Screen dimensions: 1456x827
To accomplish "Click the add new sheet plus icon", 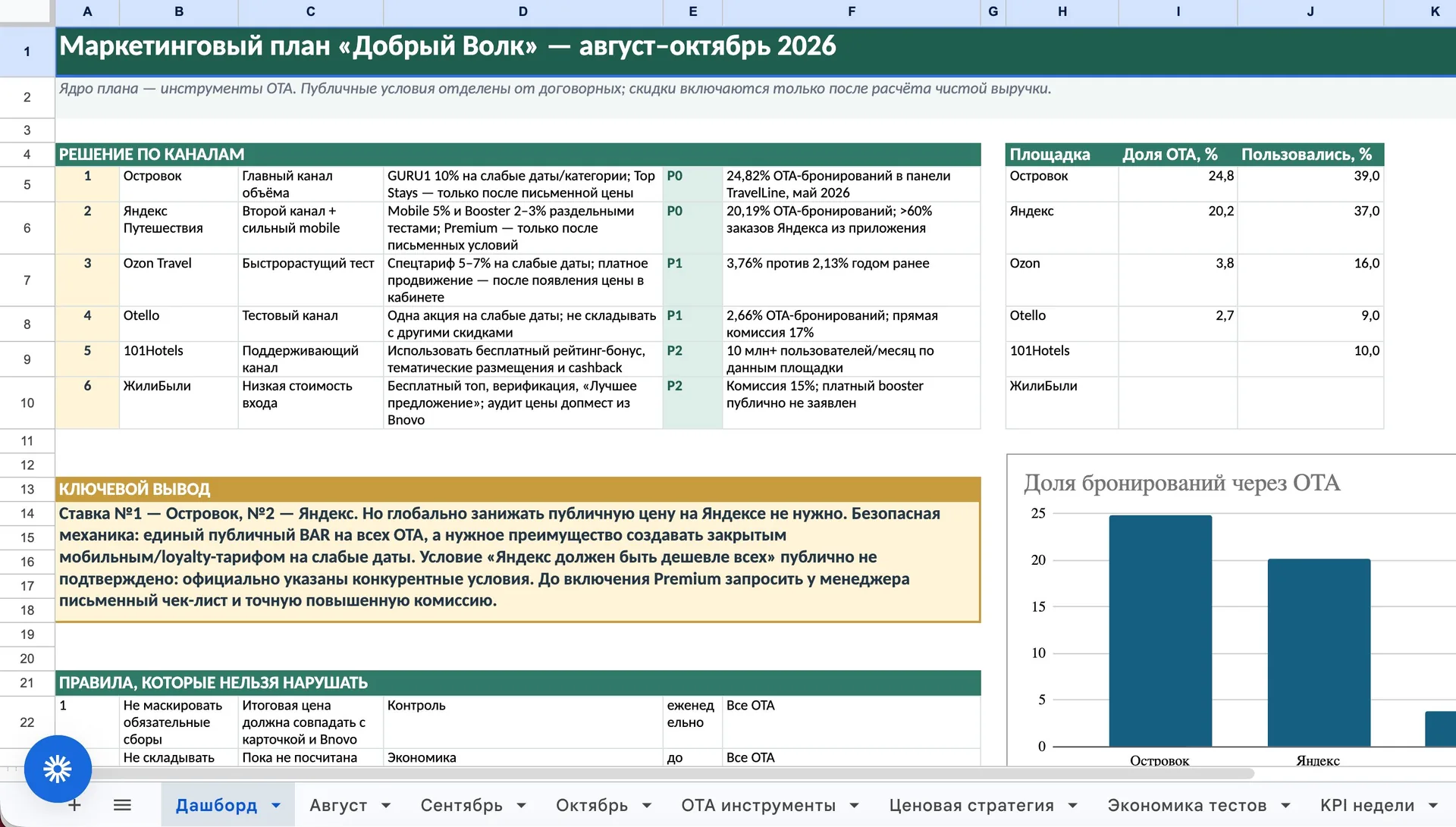I will click(x=74, y=805).
